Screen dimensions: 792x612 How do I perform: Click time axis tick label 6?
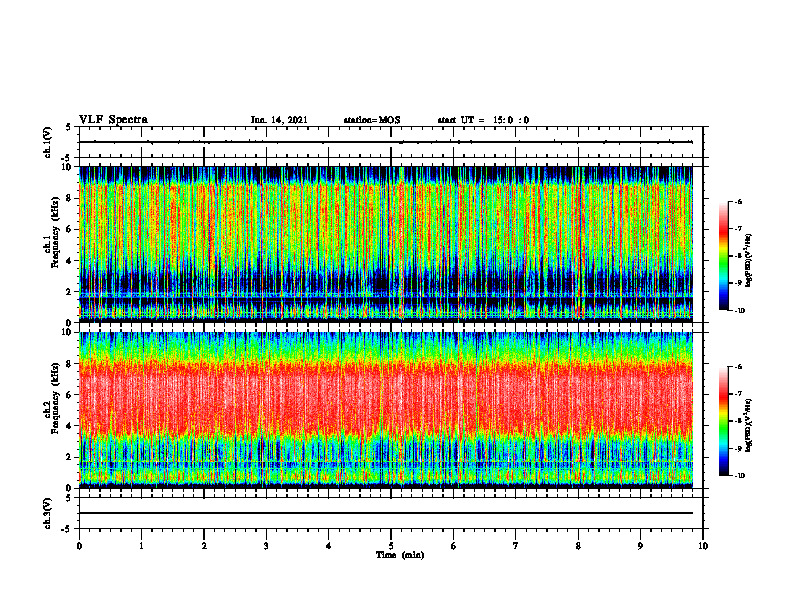(454, 546)
